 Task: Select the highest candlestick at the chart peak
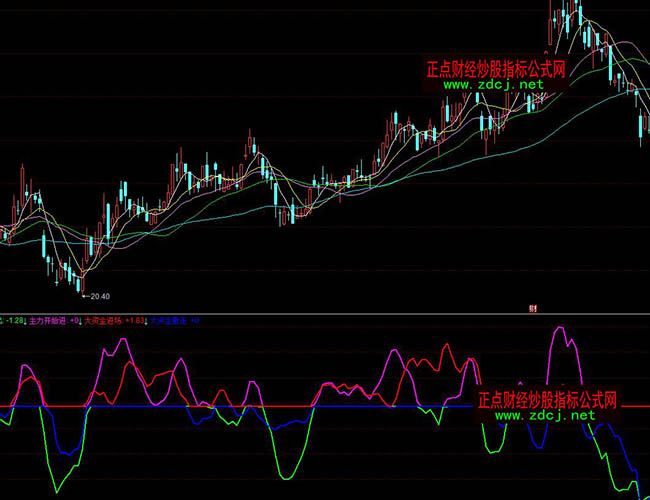pyautogui.click(x=576, y=12)
